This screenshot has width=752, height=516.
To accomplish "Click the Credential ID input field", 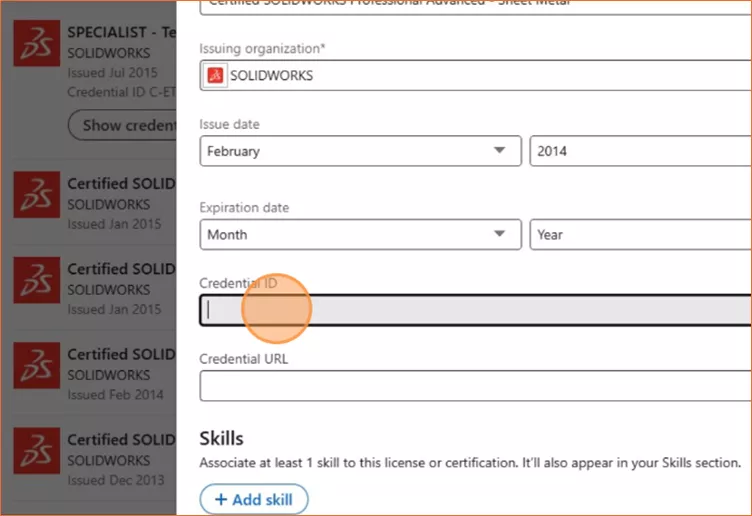I will pyautogui.click(x=476, y=310).
